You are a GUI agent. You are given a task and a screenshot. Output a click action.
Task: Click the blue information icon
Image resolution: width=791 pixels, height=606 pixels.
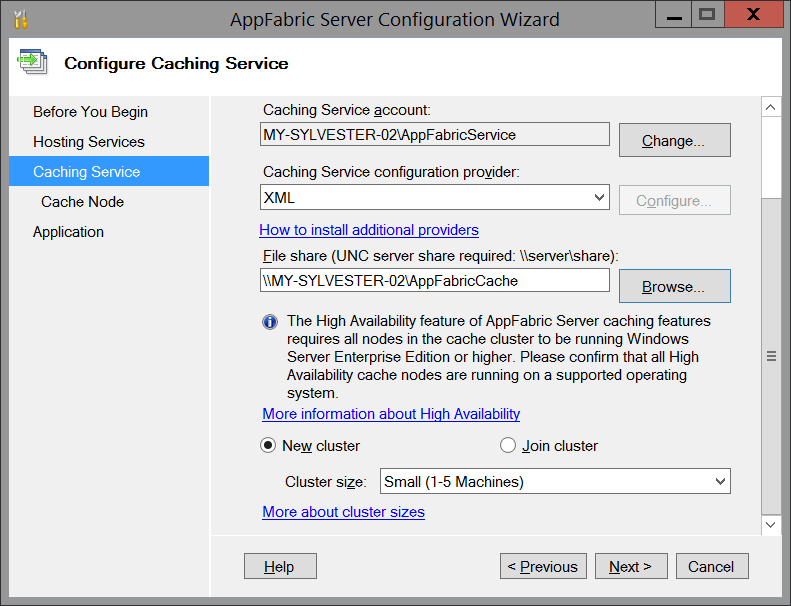[270, 322]
